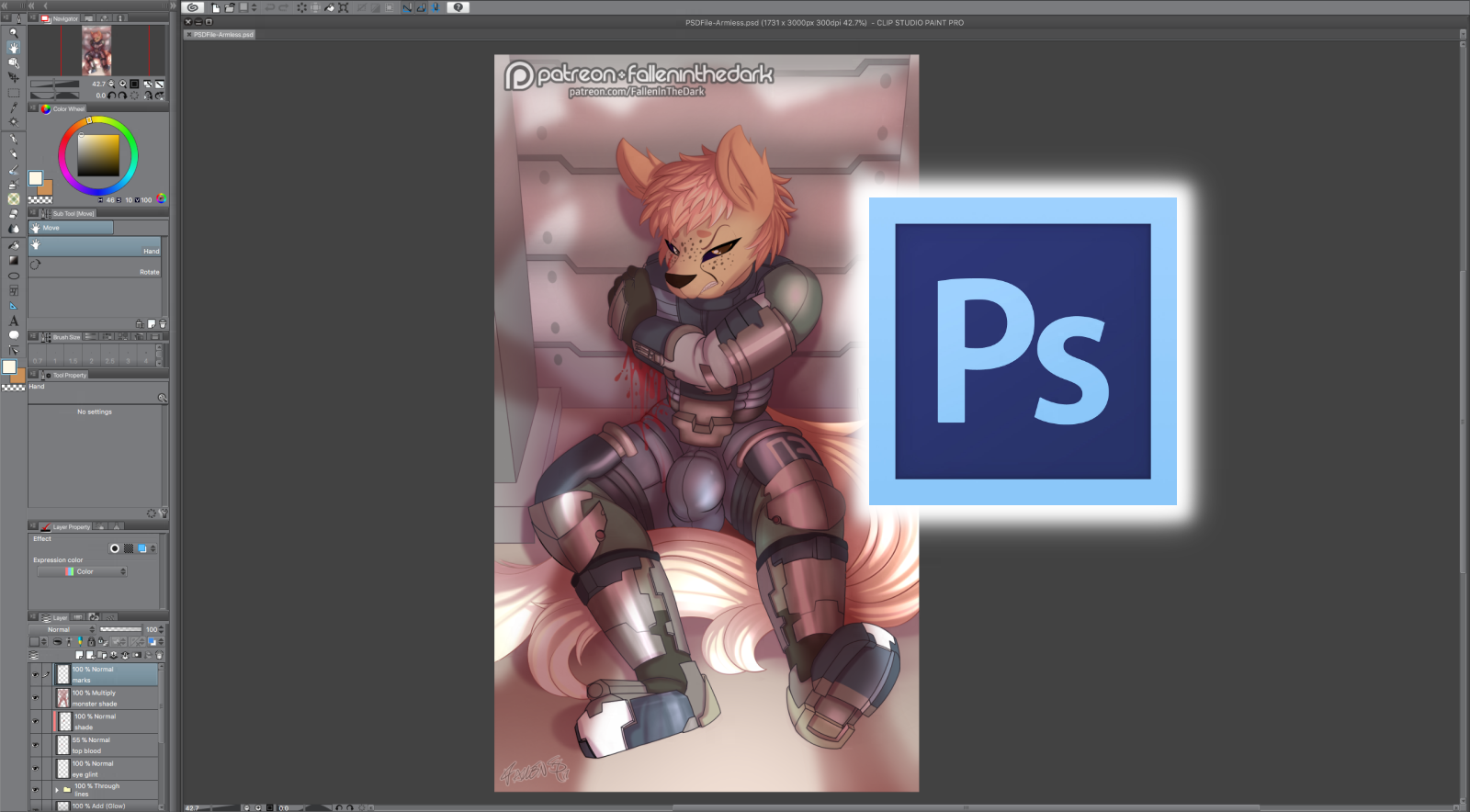1470x812 pixels.
Task: Collapse the Layer Property panel
Action: (33, 526)
